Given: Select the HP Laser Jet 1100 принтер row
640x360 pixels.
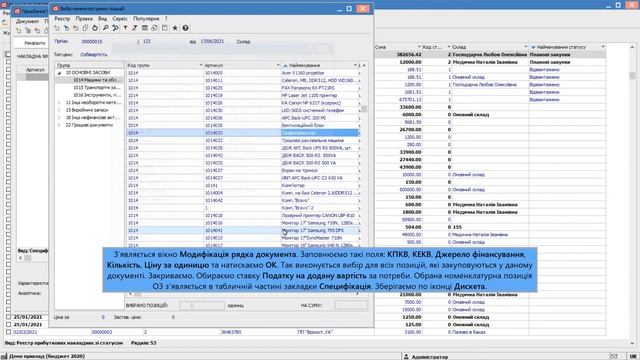Looking at the screenshot, I should coord(243,95).
